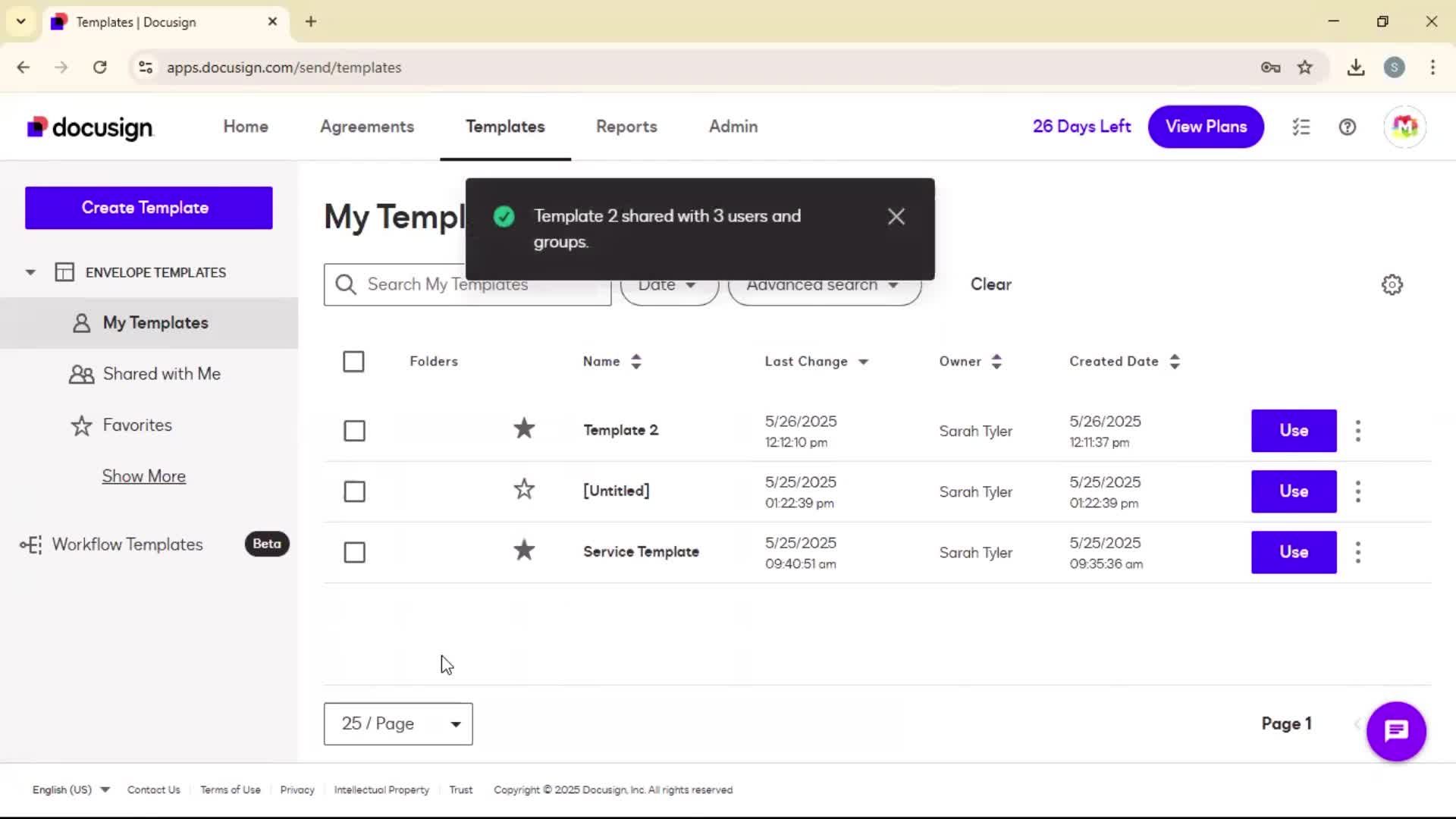
Task: Select the Service Template row checkbox
Action: (x=354, y=552)
